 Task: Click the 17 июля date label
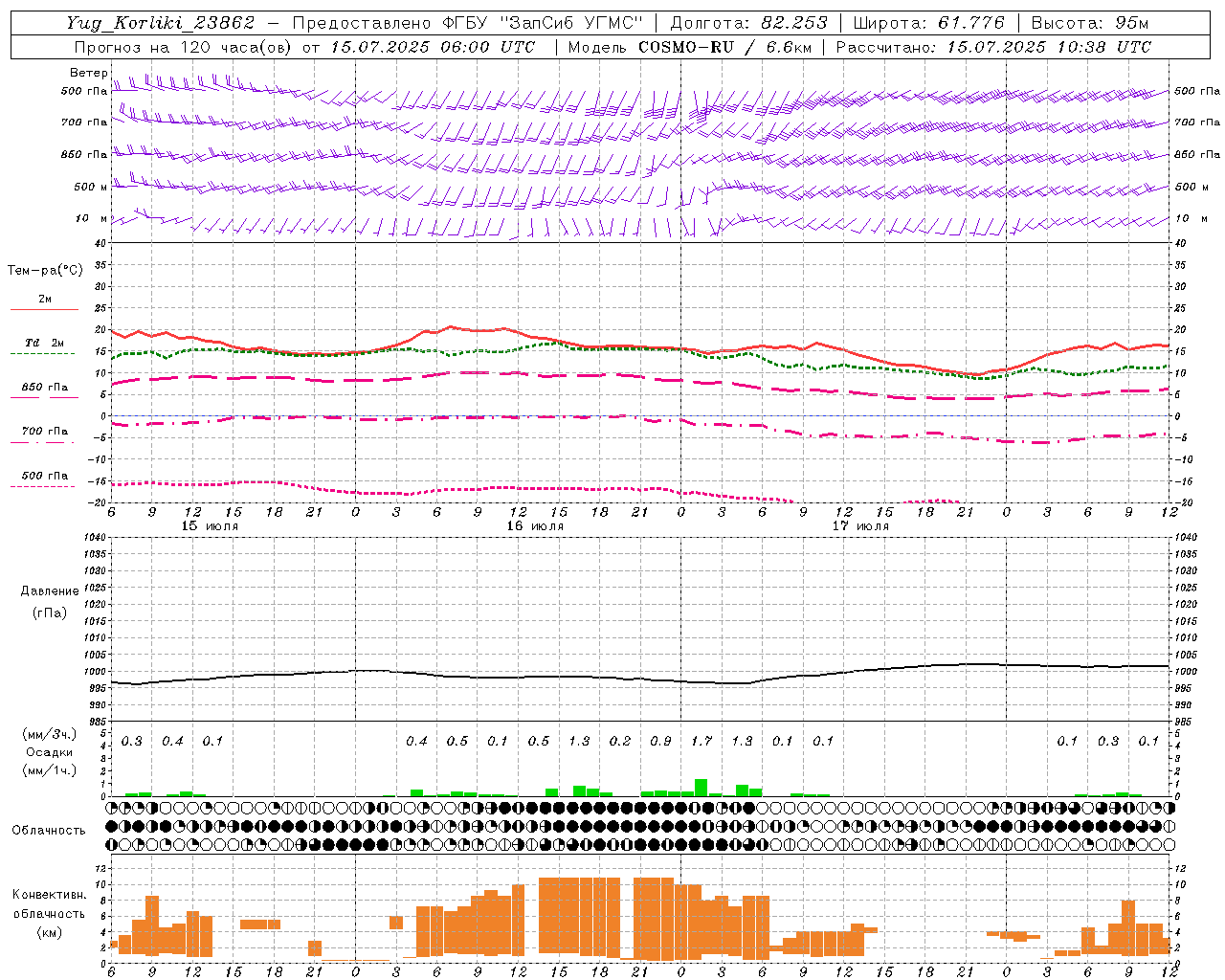click(860, 526)
